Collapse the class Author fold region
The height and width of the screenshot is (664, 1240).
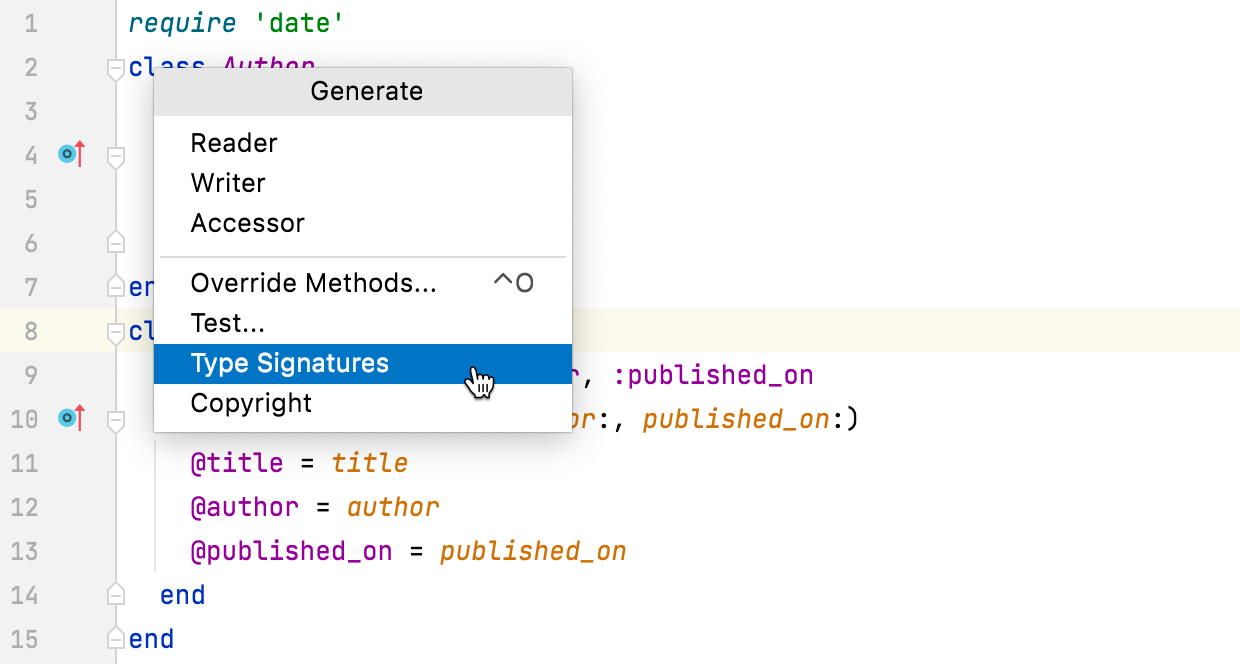[115, 68]
